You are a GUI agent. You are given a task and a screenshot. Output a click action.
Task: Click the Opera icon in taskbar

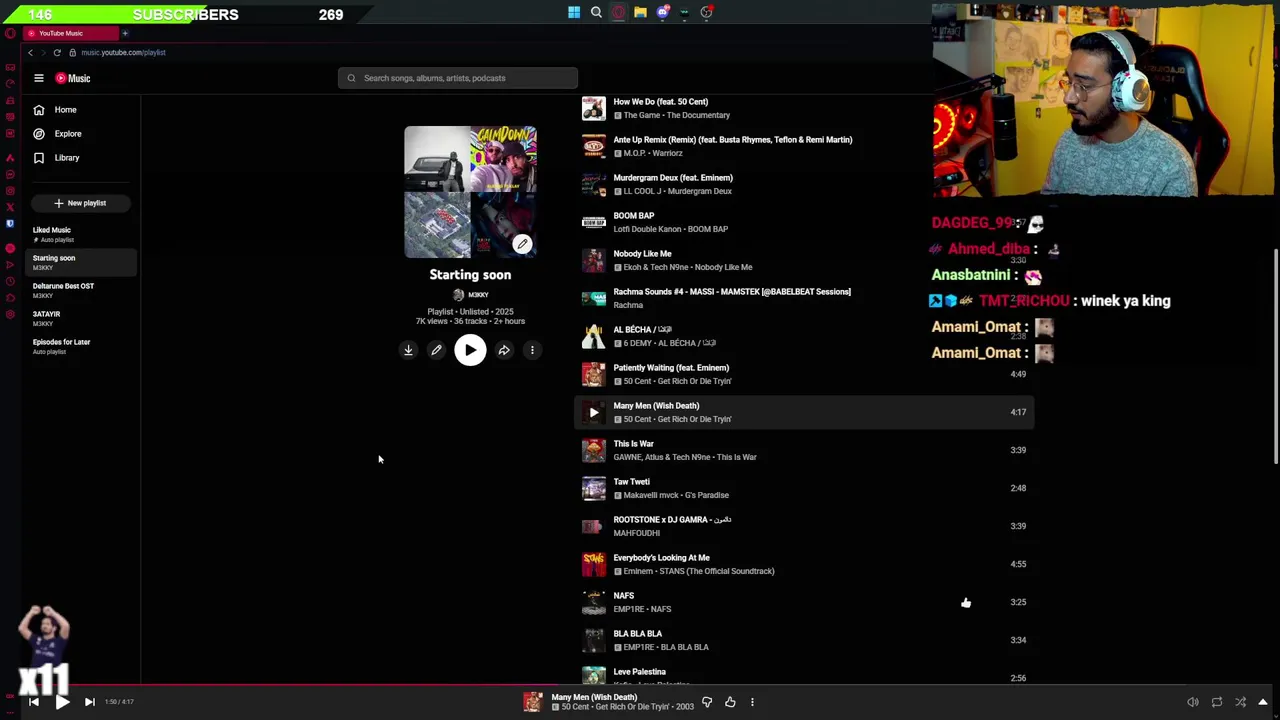[618, 12]
